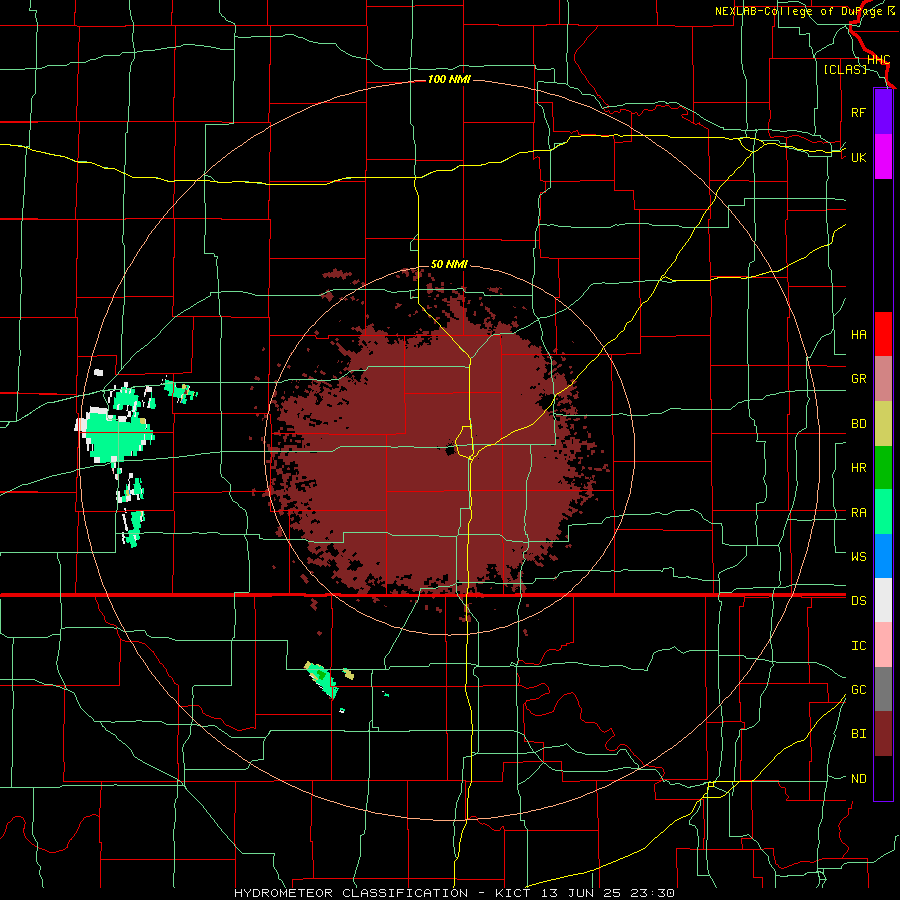Screen dimensions: 900x900
Task: Click the "NEXLAB-College of DuPage" credit text
Action: 800,11
